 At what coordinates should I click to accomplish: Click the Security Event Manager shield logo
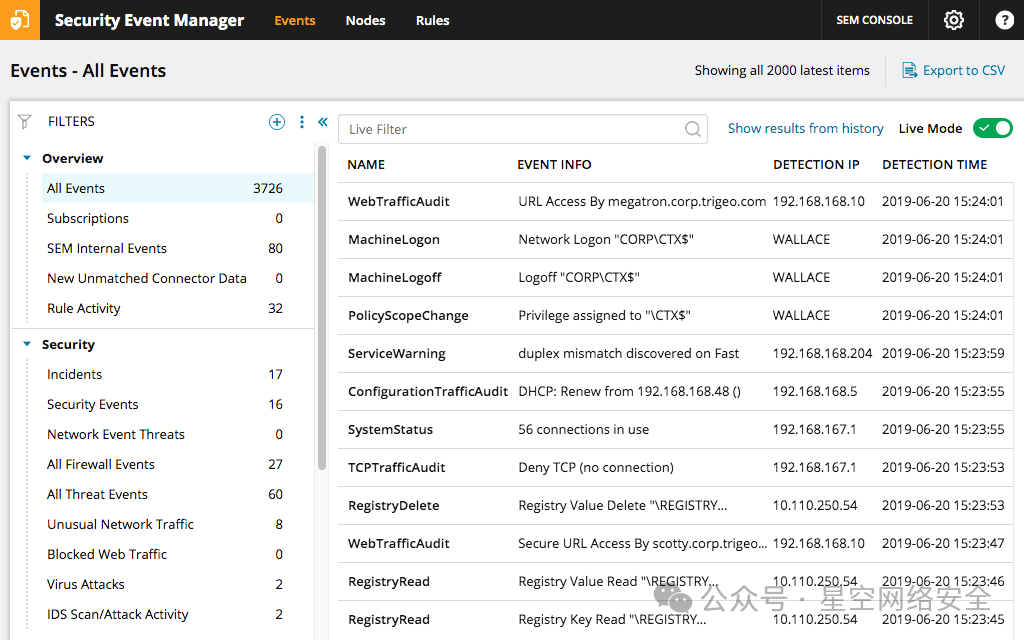(20, 20)
